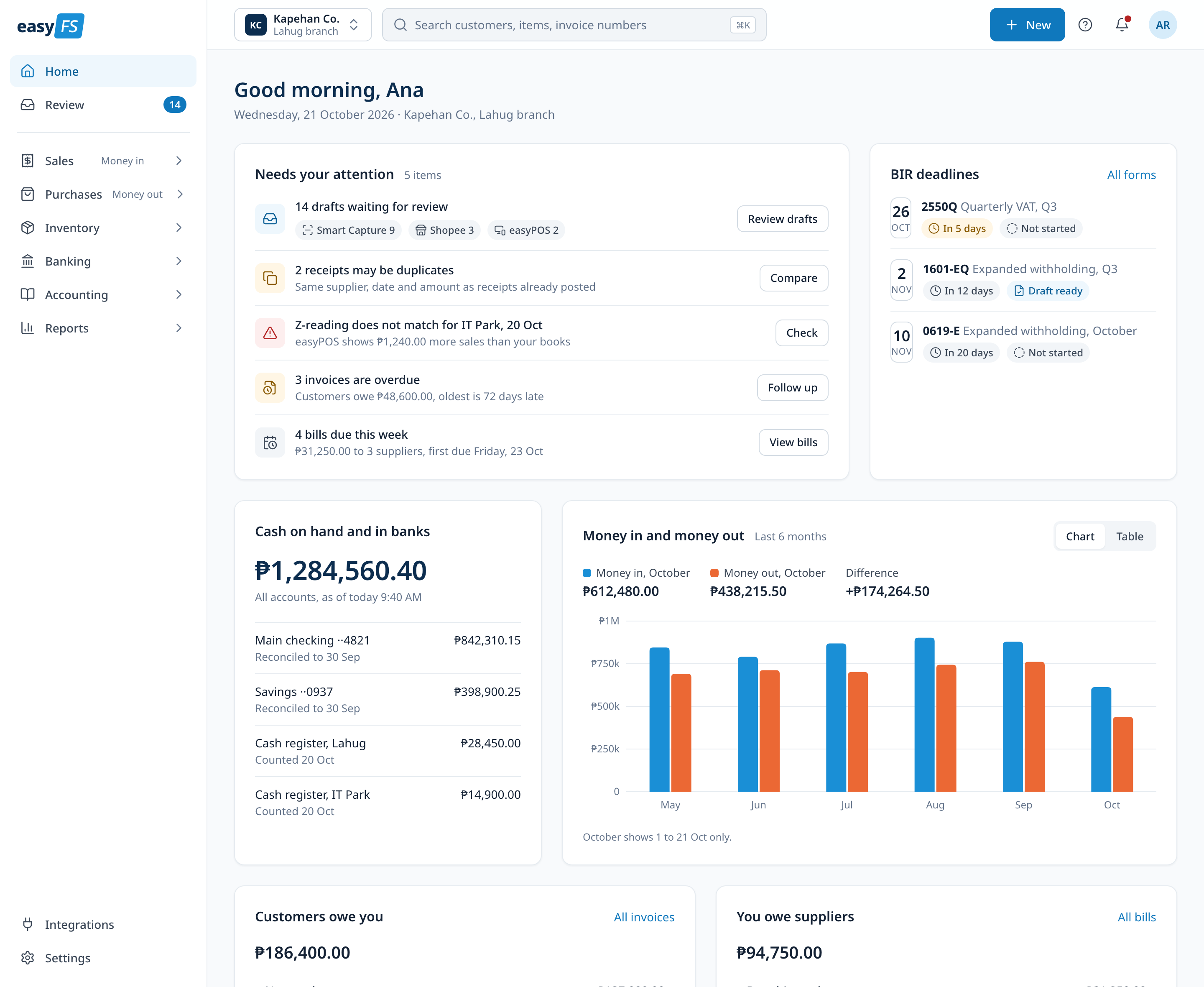Open the Banking section label
The image size is (1204, 987).
[x=68, y=261]
